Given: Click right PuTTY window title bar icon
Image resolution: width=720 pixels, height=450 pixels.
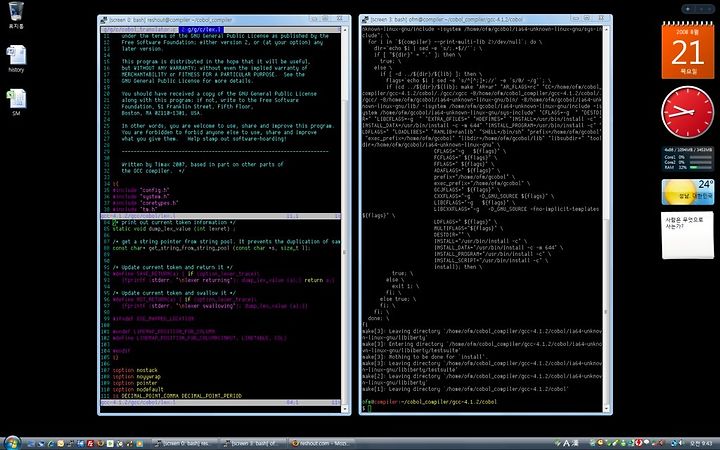Looking at the screenshot, I should pos(365,19).
